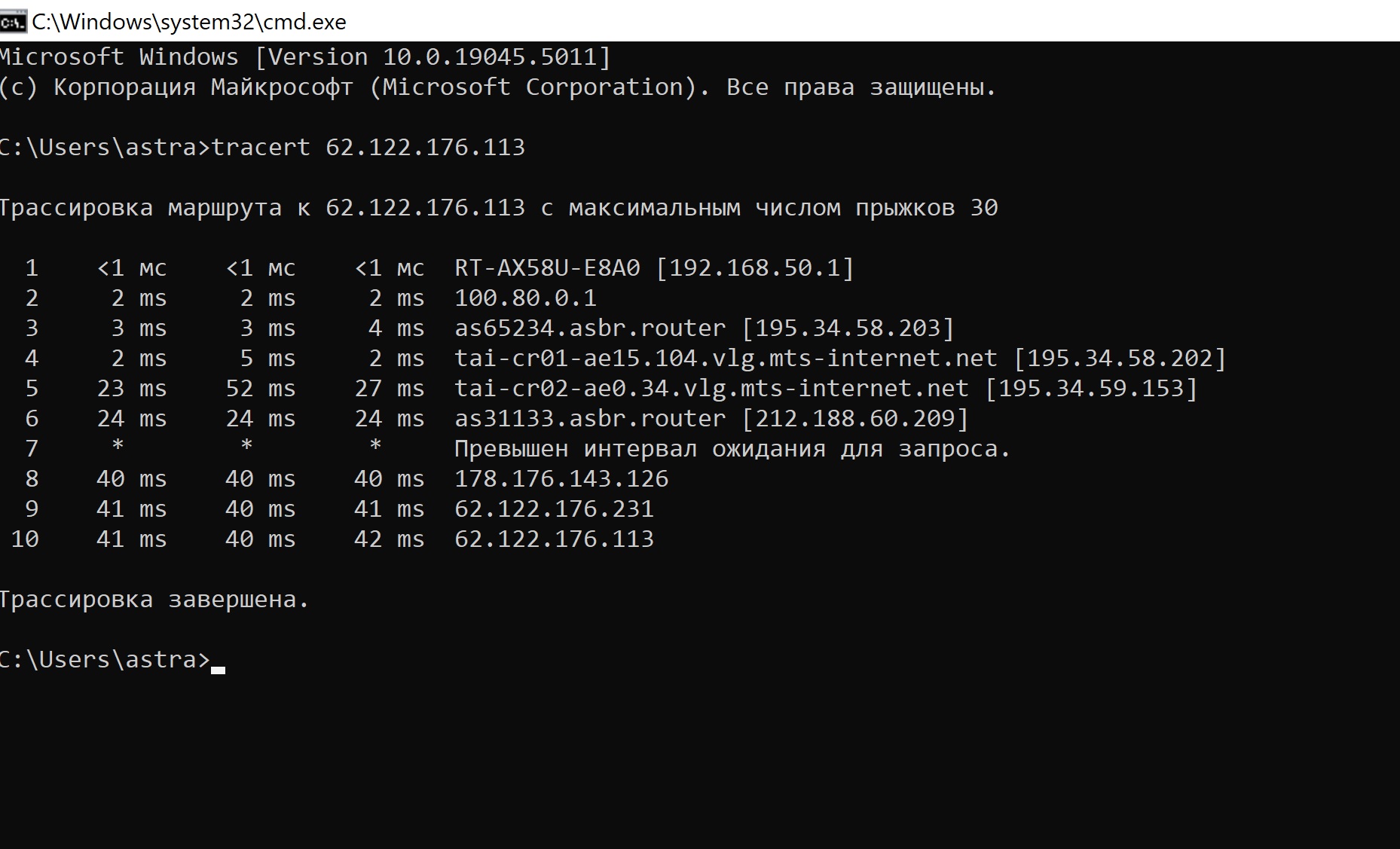Click the cmd.exe icon in the title bar
The width and height of the screenshot is (1400, 849).
click(x=13, y=22)
